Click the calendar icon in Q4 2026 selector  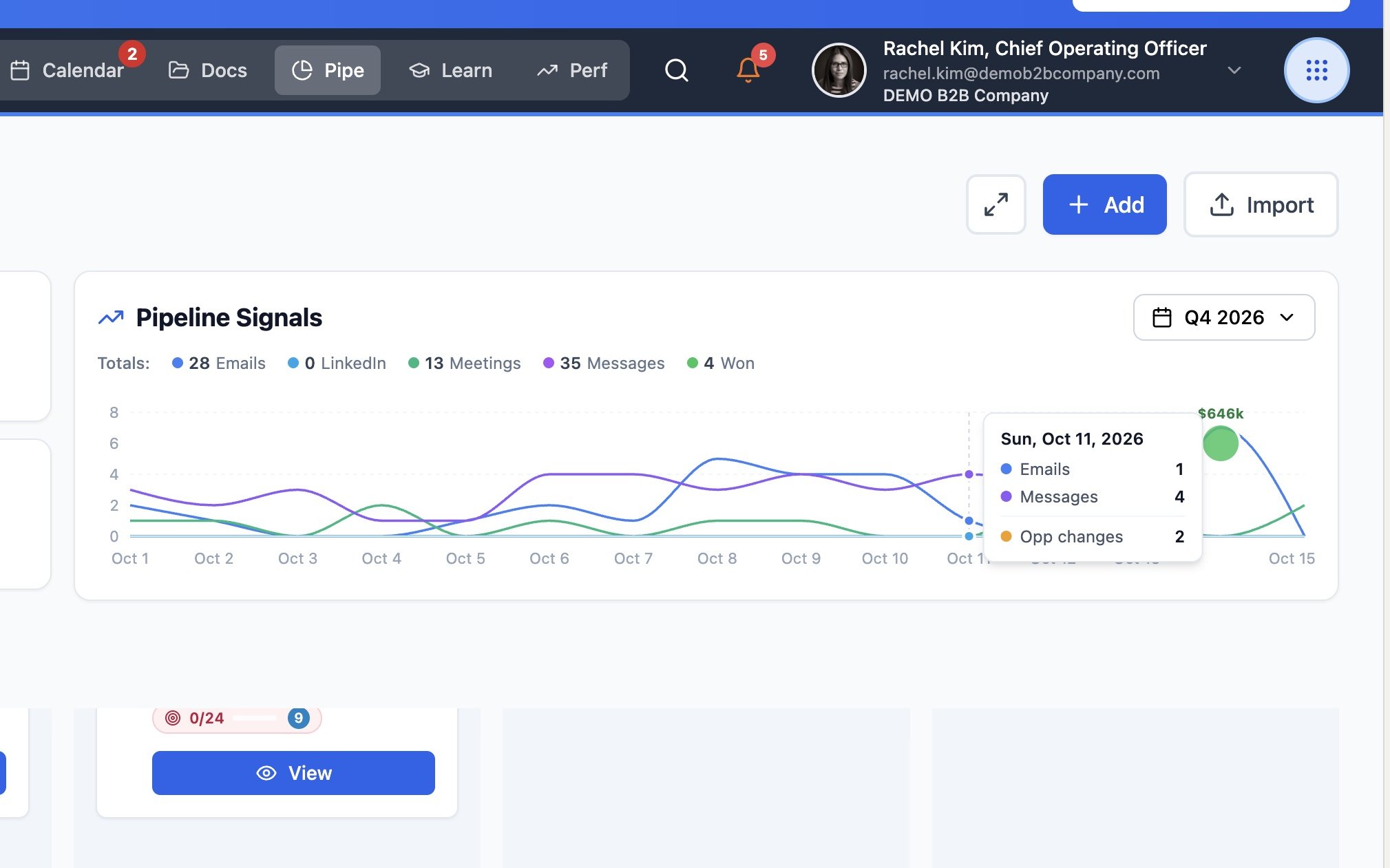1161,317
